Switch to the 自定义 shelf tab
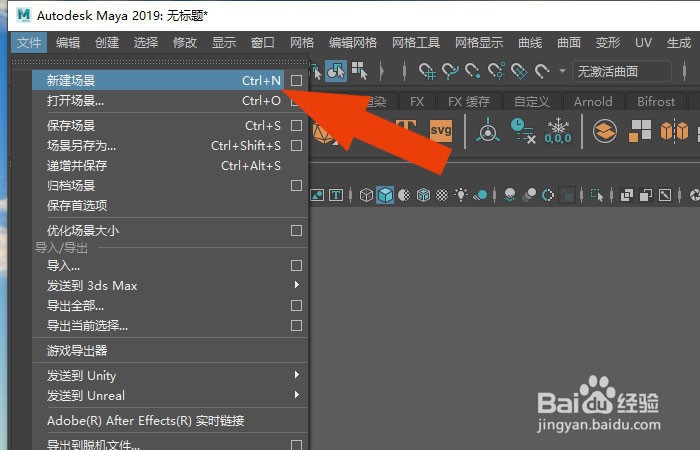 pos(532,102)
